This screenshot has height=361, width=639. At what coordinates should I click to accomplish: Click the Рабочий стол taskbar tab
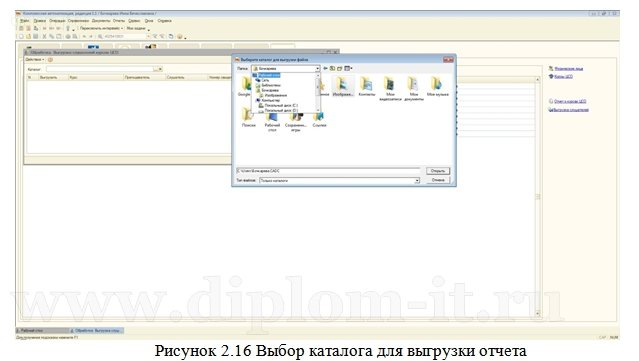(42, 330)
